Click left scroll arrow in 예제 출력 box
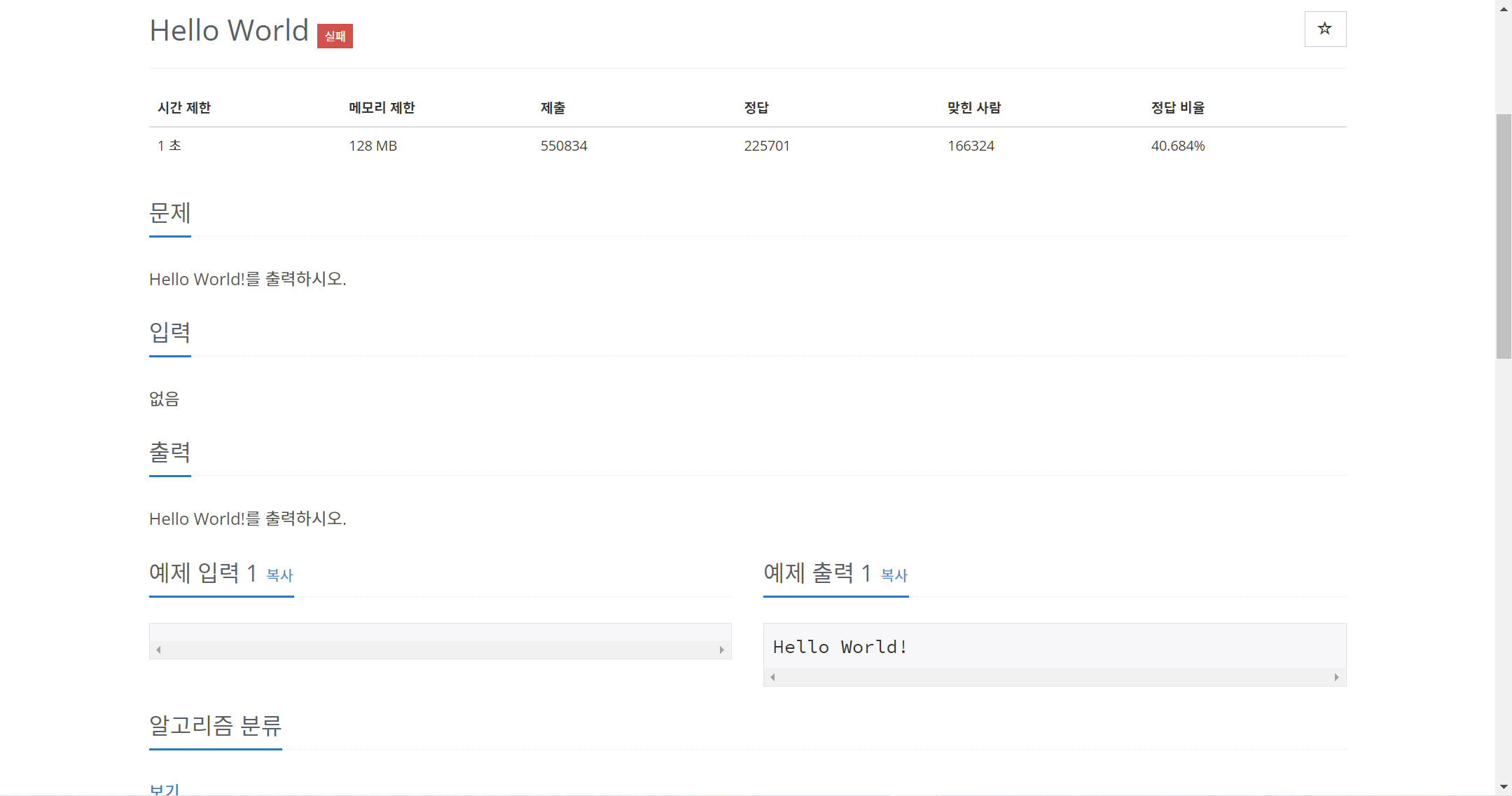The image size is (1512, 796). 772,677
